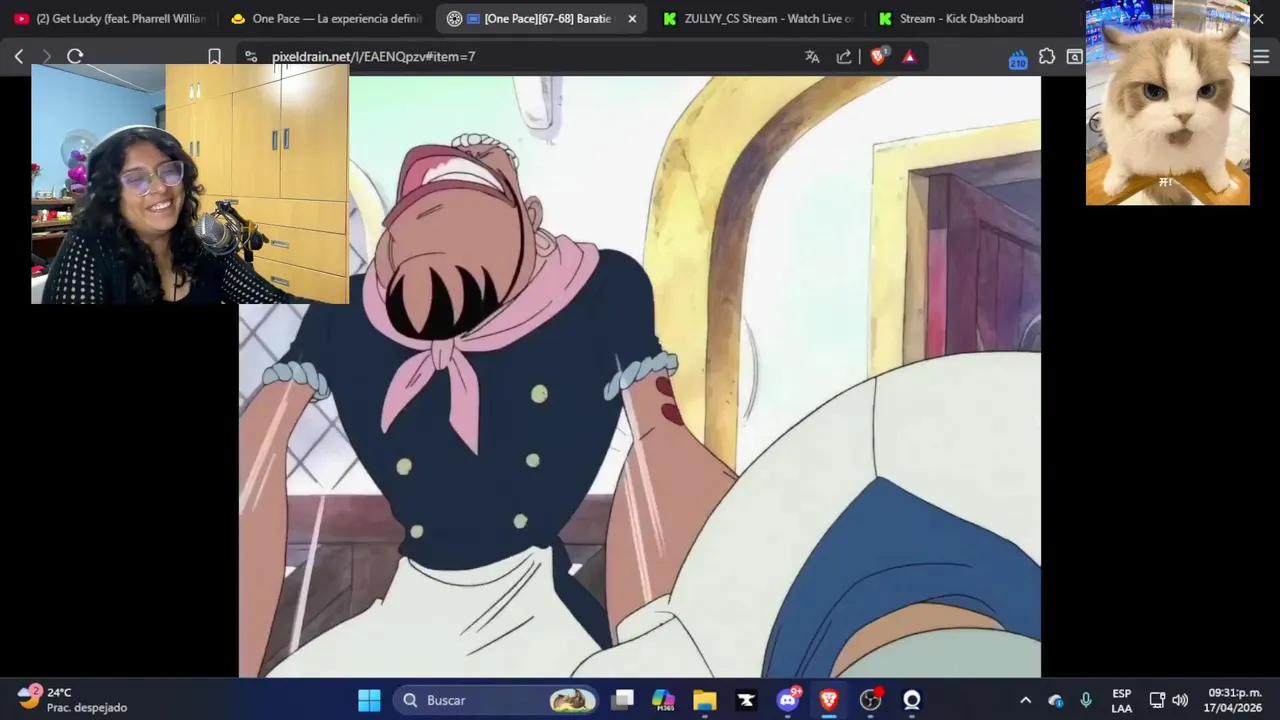Viewport: 1280px width, 720px height.
Task: Click the One Piece video to pause it
Action: pos(639,376)
